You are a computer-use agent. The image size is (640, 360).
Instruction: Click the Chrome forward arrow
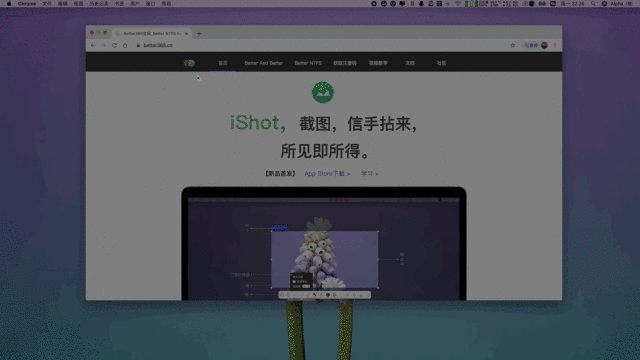[x=104, y=45]
